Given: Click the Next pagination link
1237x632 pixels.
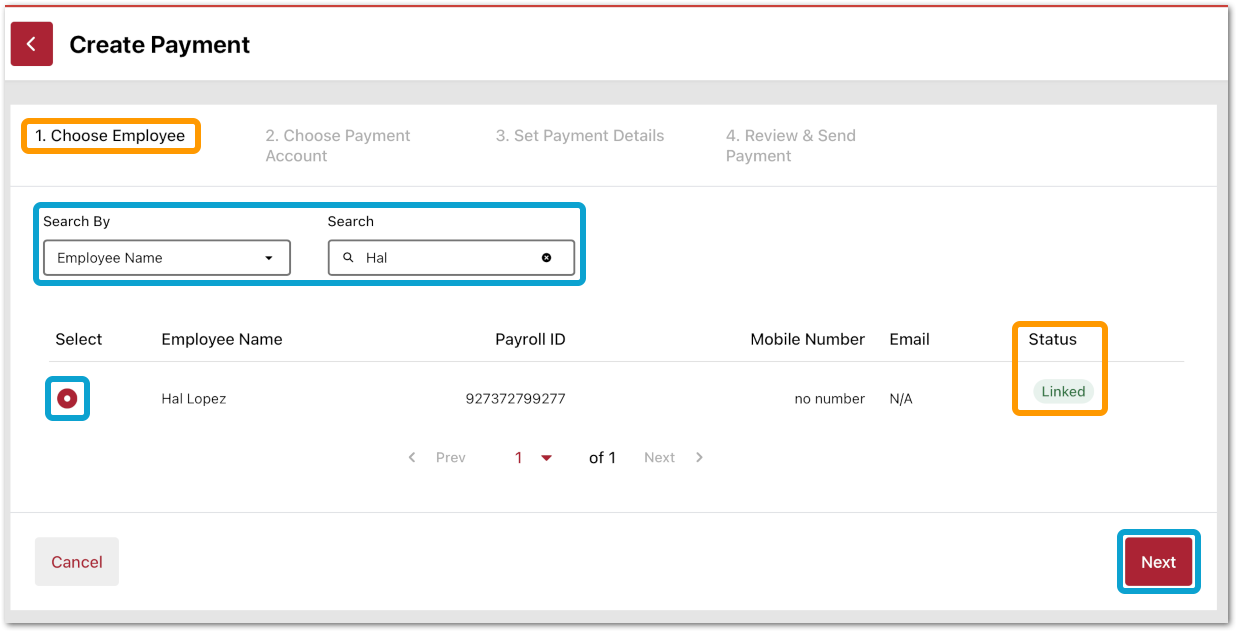Looking at the screenshot, I should click(x=659, y=458).
